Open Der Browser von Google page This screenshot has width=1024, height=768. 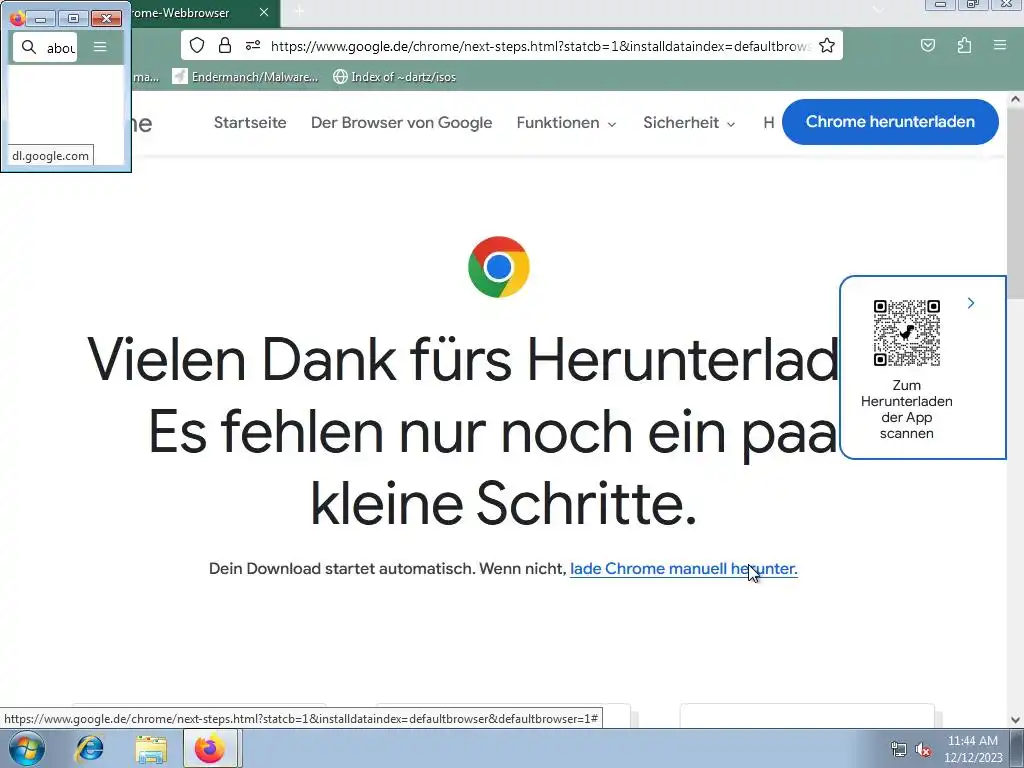402,123
